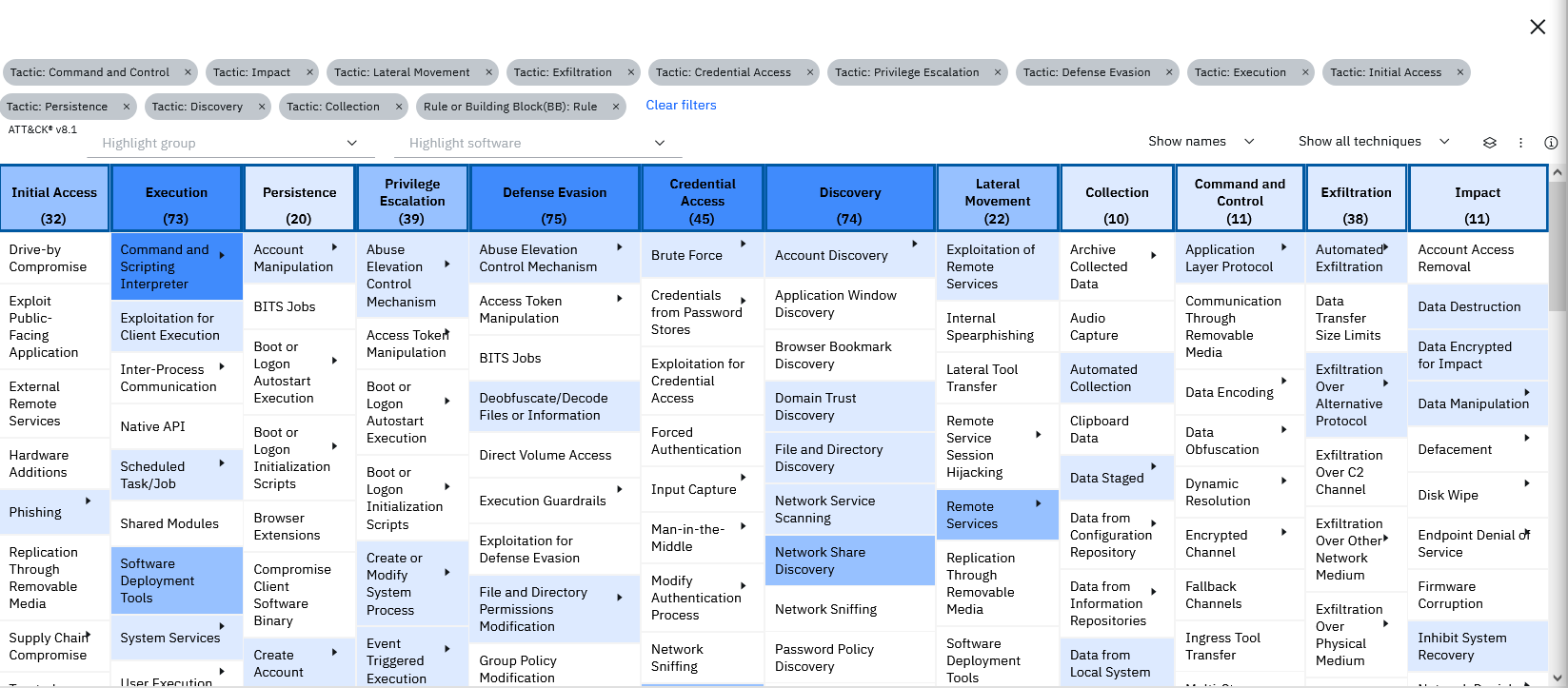
Task: Remove the Tactic: Execution filter chip
Action: 1305,72
